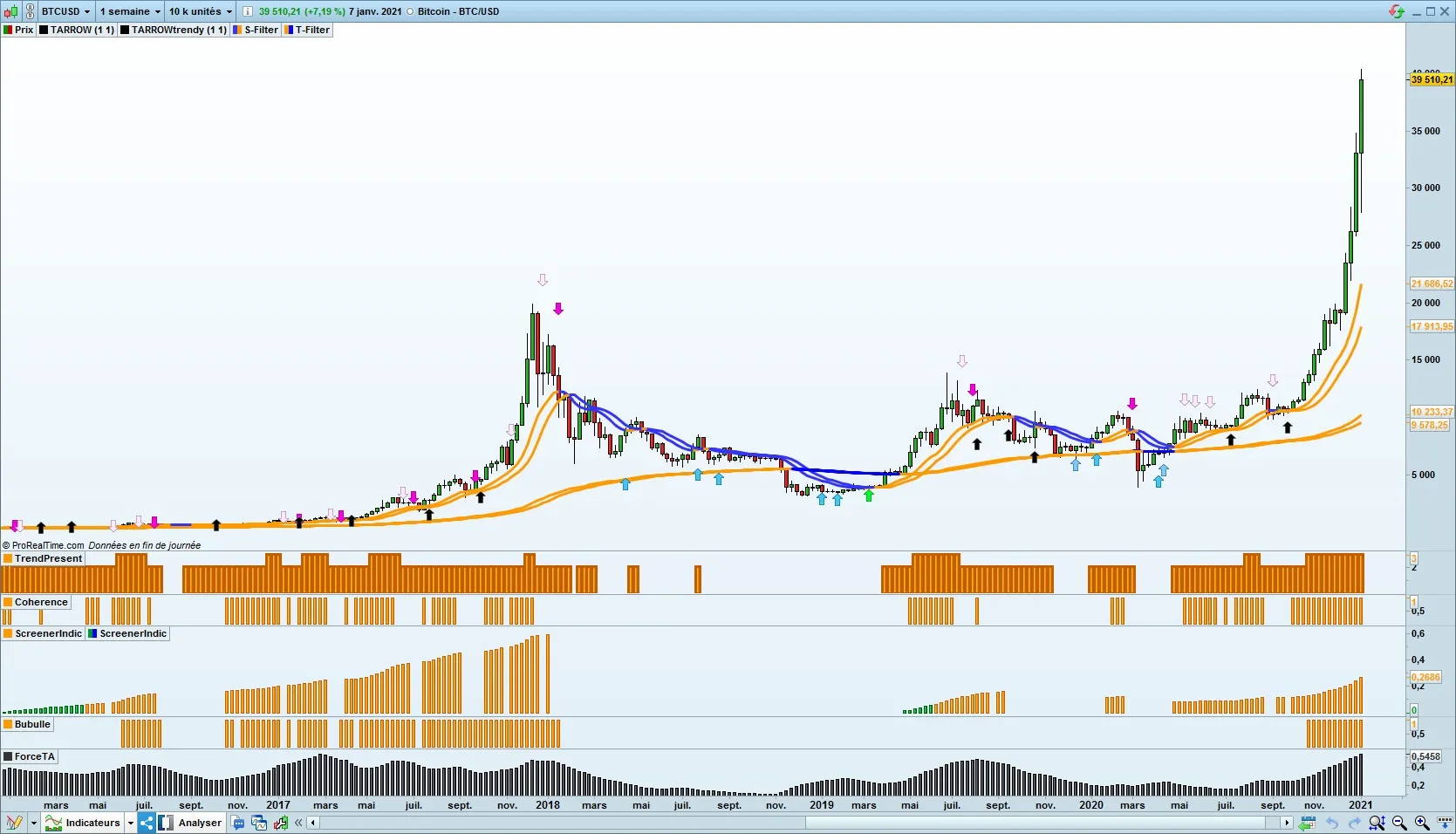Click the go-to-date calendar icon
Image resolution: width=1456 pixels, height=834 pixels.
pos(1306,823)
